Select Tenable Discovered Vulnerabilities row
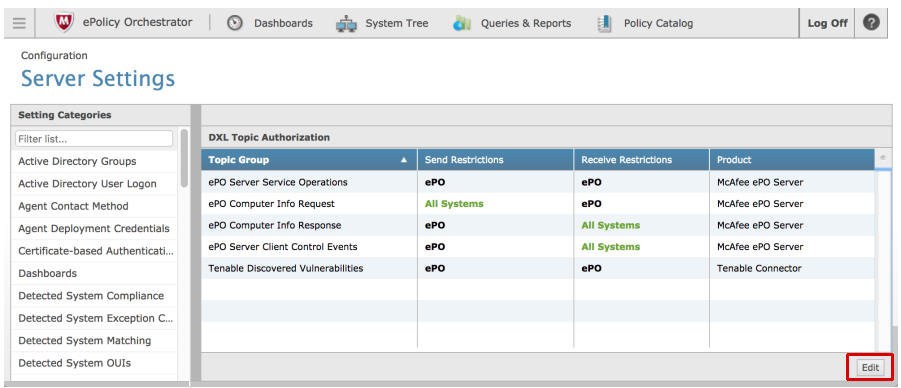Viewport: 901px width, 388px height. point(538,268)
